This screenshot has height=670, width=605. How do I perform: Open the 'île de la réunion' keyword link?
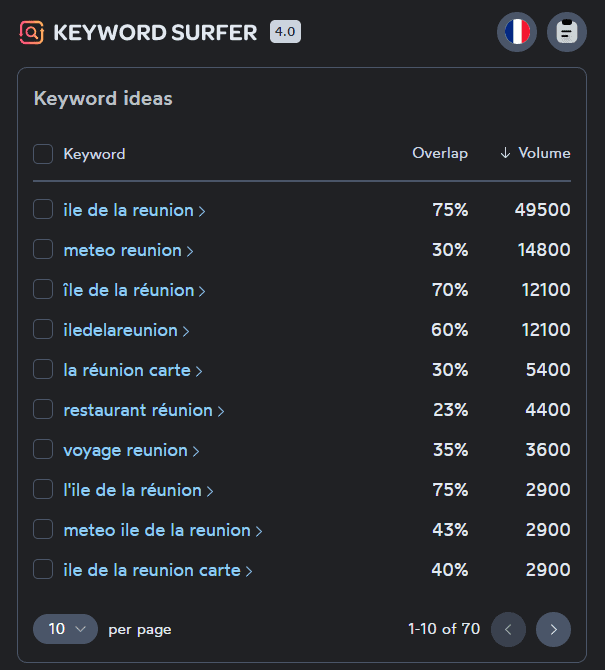(x=128, y=290)
